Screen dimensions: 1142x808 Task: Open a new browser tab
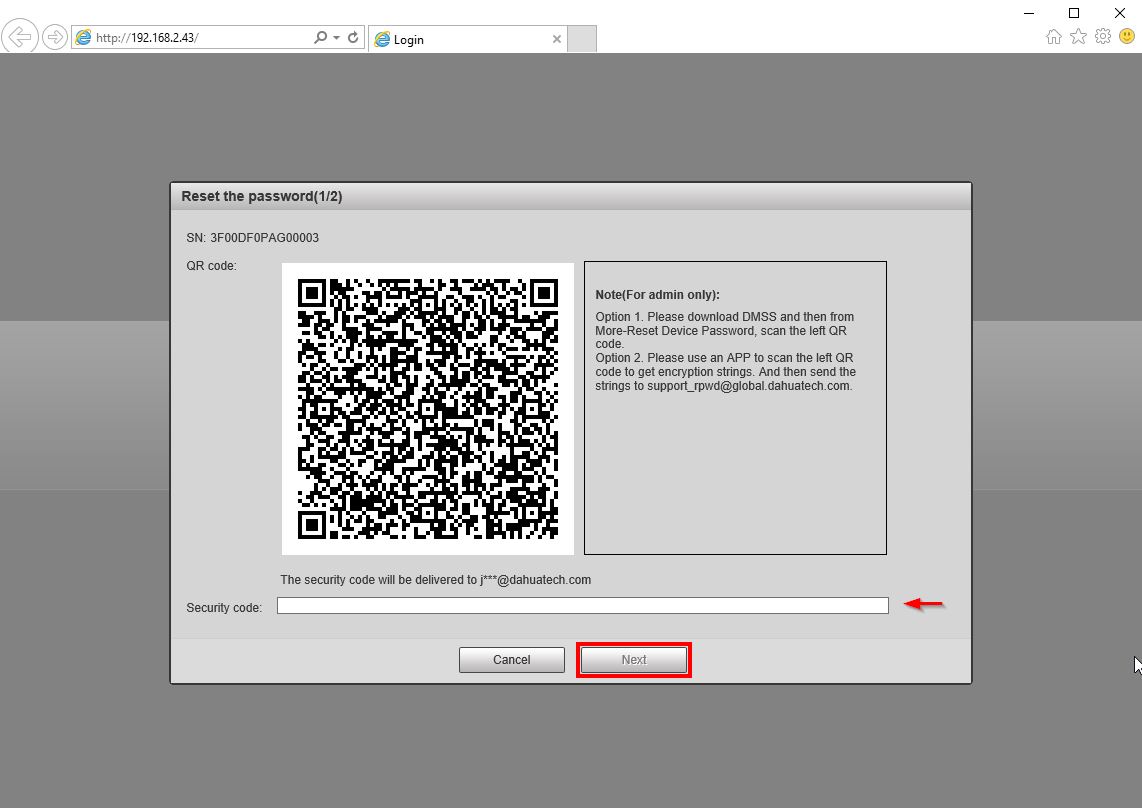click(583, 39)
